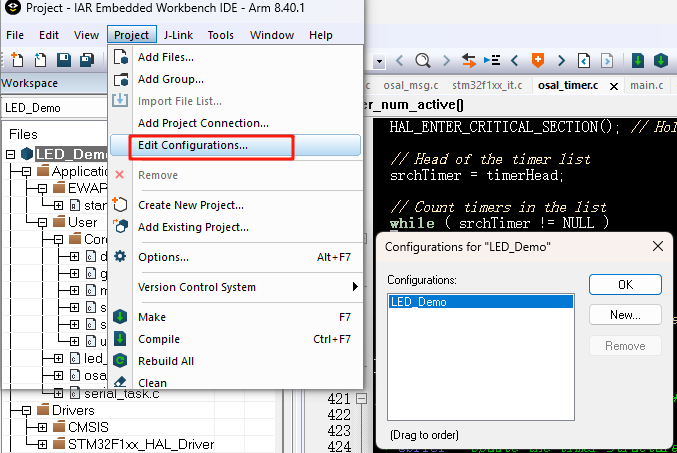
Task: Switch to the stm32f1xx_it.c tab
Action: coord(487,86)
